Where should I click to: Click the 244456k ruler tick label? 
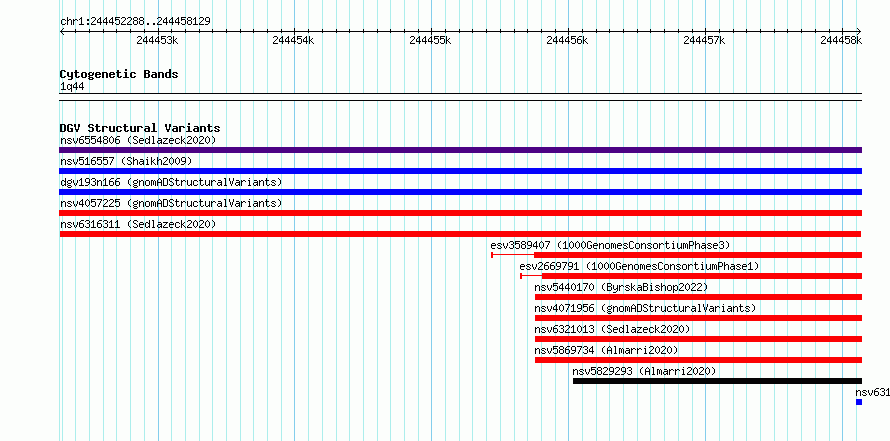(567, 40)
